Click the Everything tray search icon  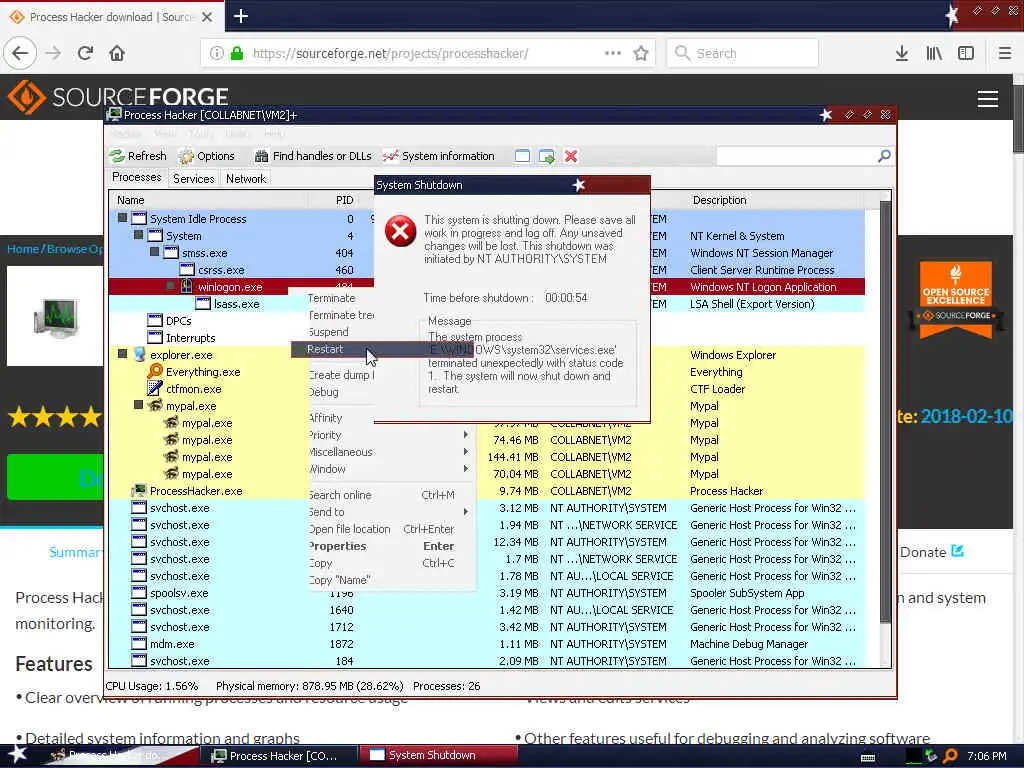click(x=950, y=756)
